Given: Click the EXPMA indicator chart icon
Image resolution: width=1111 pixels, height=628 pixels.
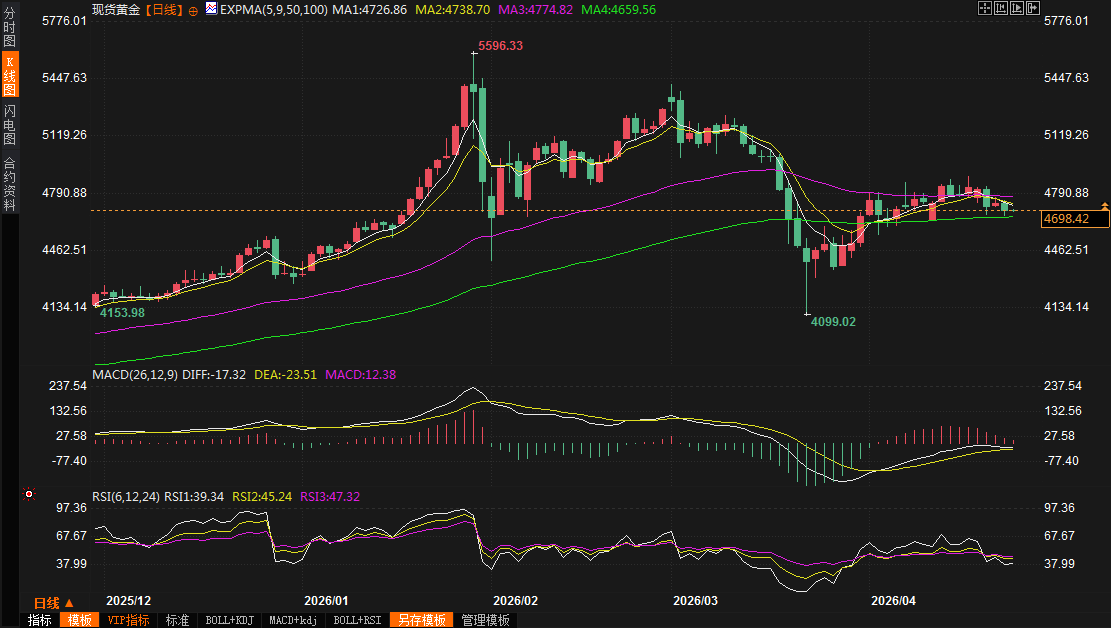Looking at the screenshot, I should (210, 9).
